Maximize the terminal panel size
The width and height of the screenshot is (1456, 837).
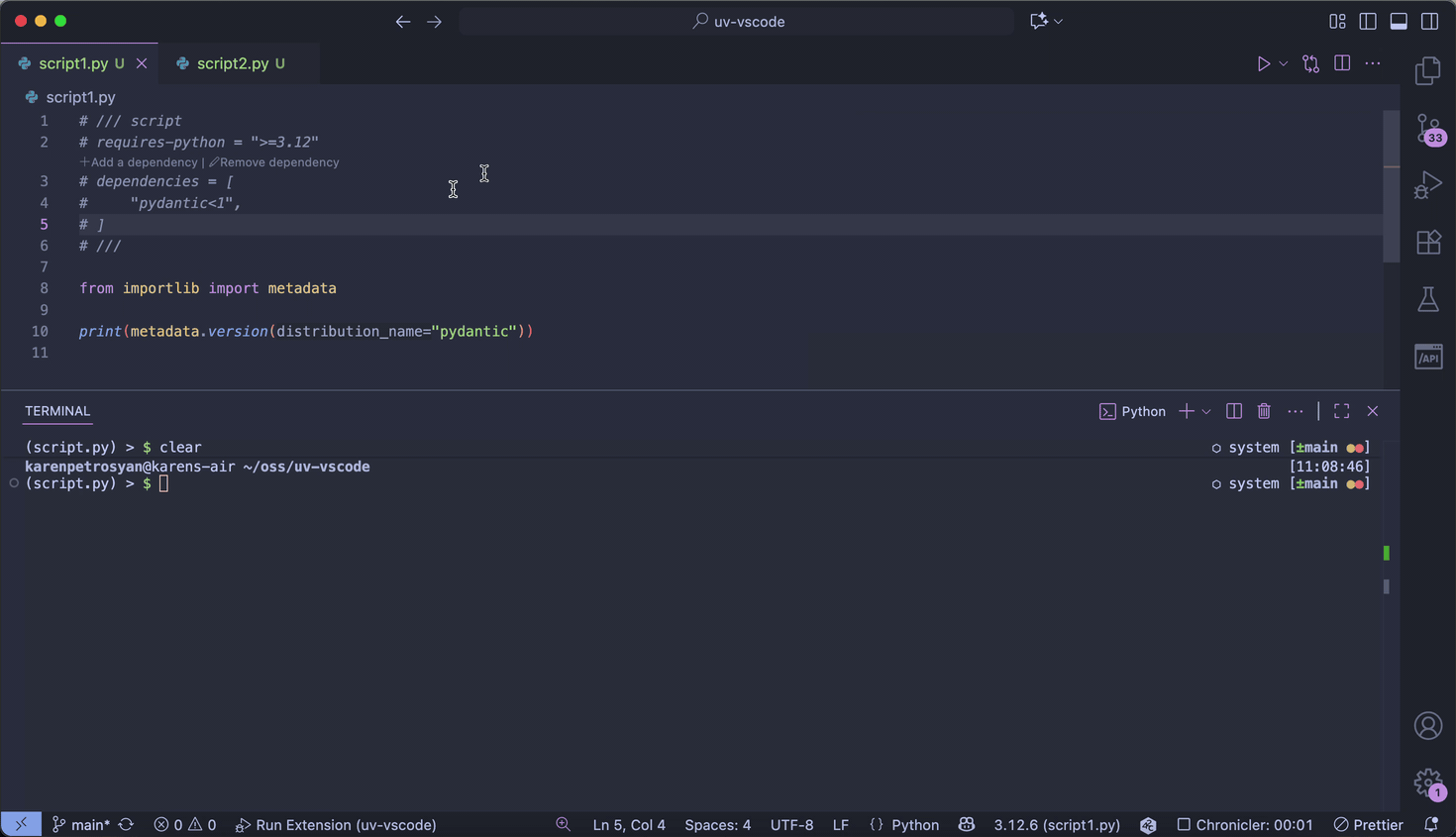click(1341, 411)
